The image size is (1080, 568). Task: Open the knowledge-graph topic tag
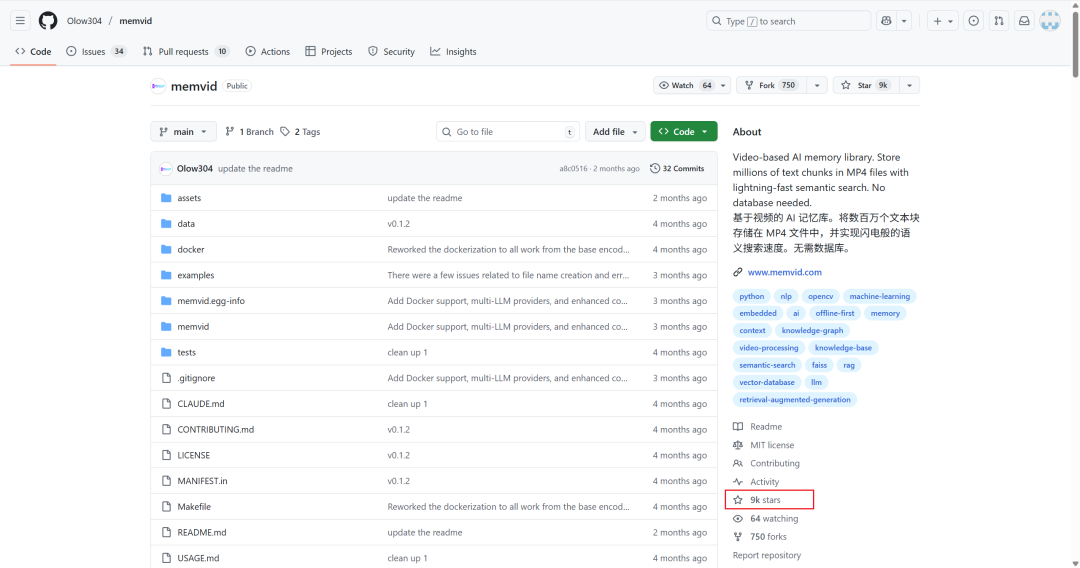(x=812, y=330)
